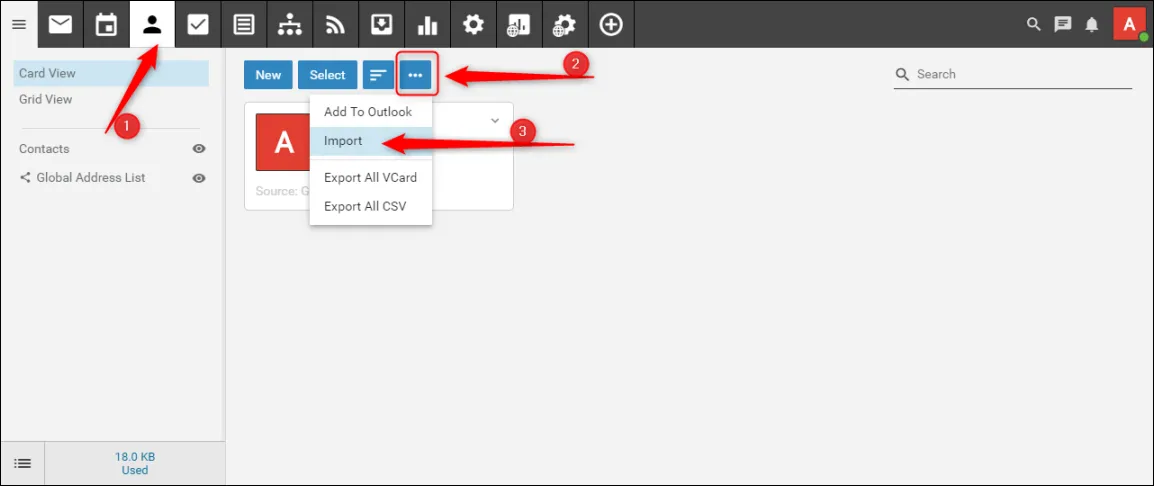Image resolution: width=1154 pixels, height=486 pixels.
Task: Select Contacts in the sidebar
Action: [44, 149]
